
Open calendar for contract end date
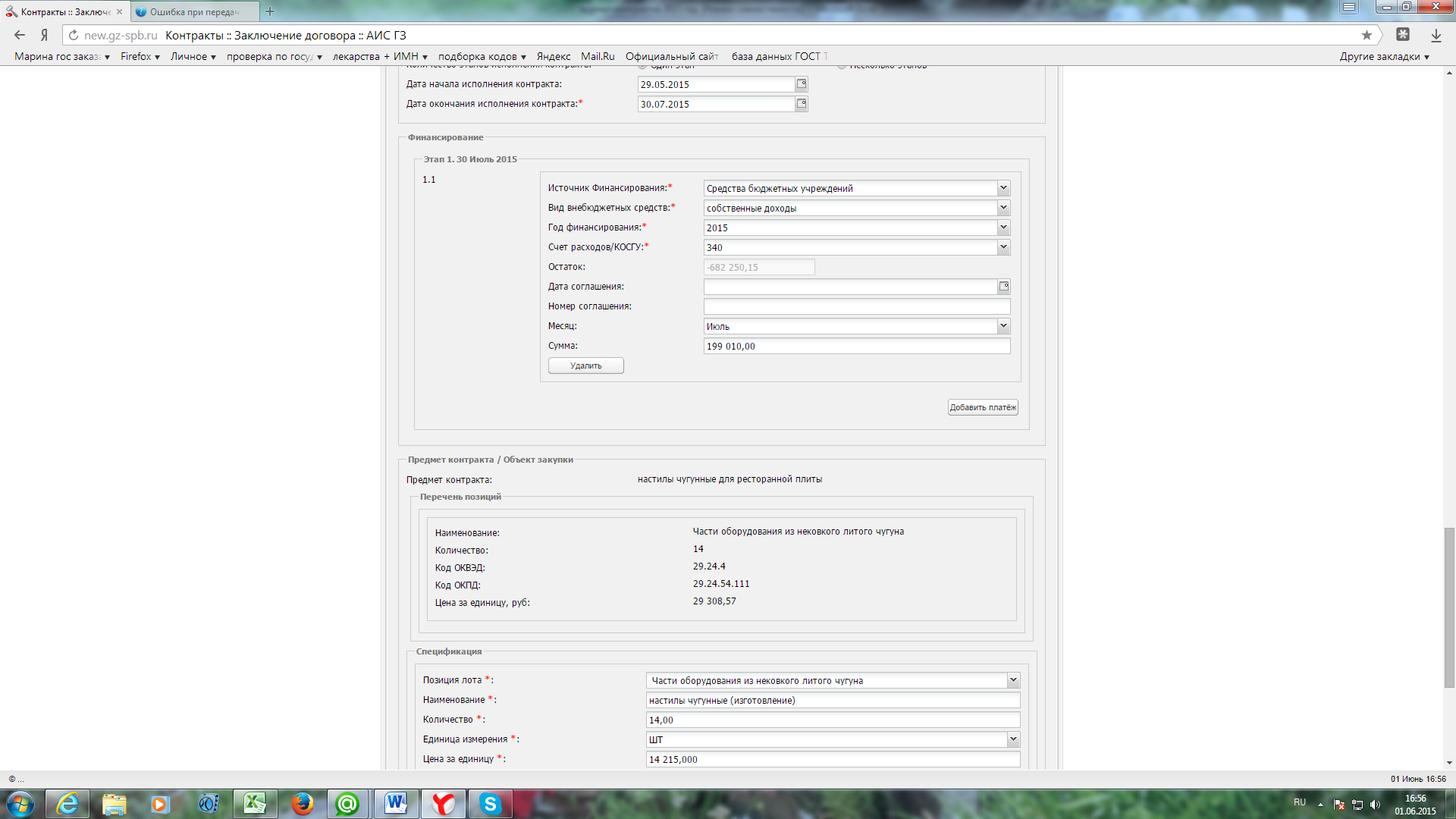click(801, 104)
